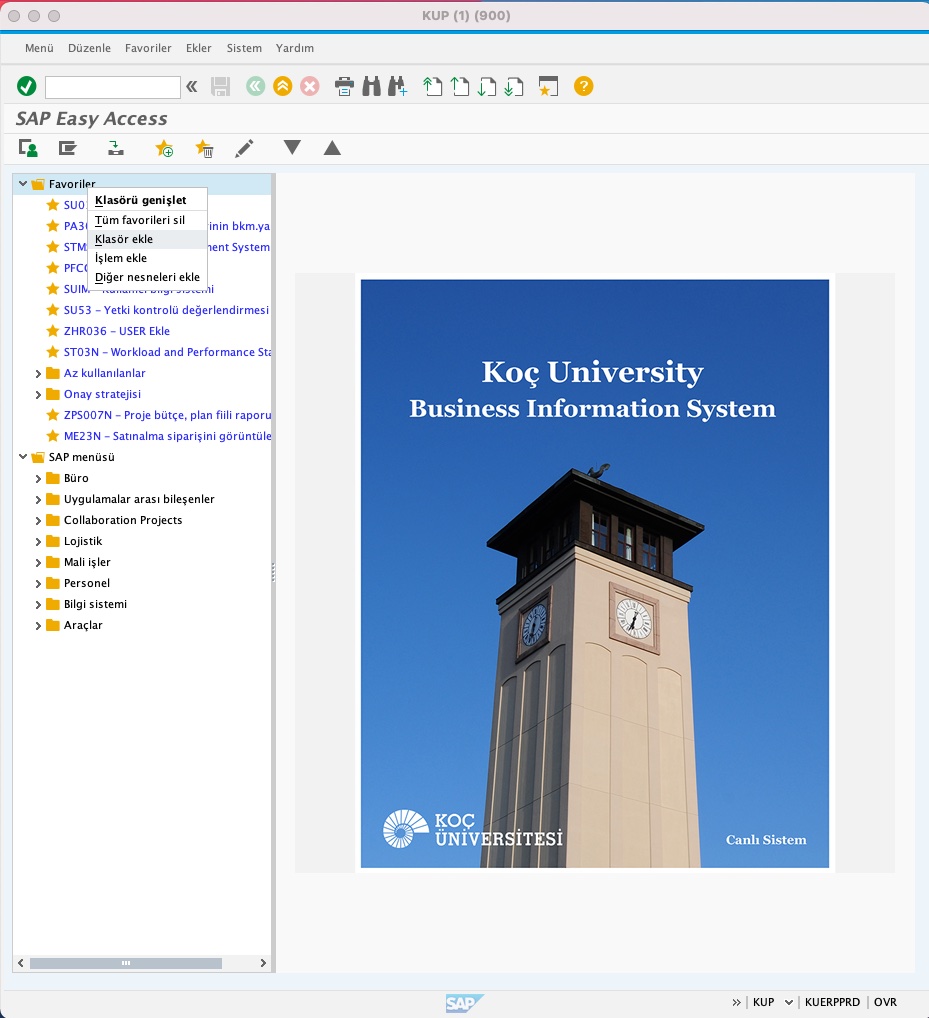Click the Print icon in the toolbar
The image size is (929, 1018).
tap(343, 87)
